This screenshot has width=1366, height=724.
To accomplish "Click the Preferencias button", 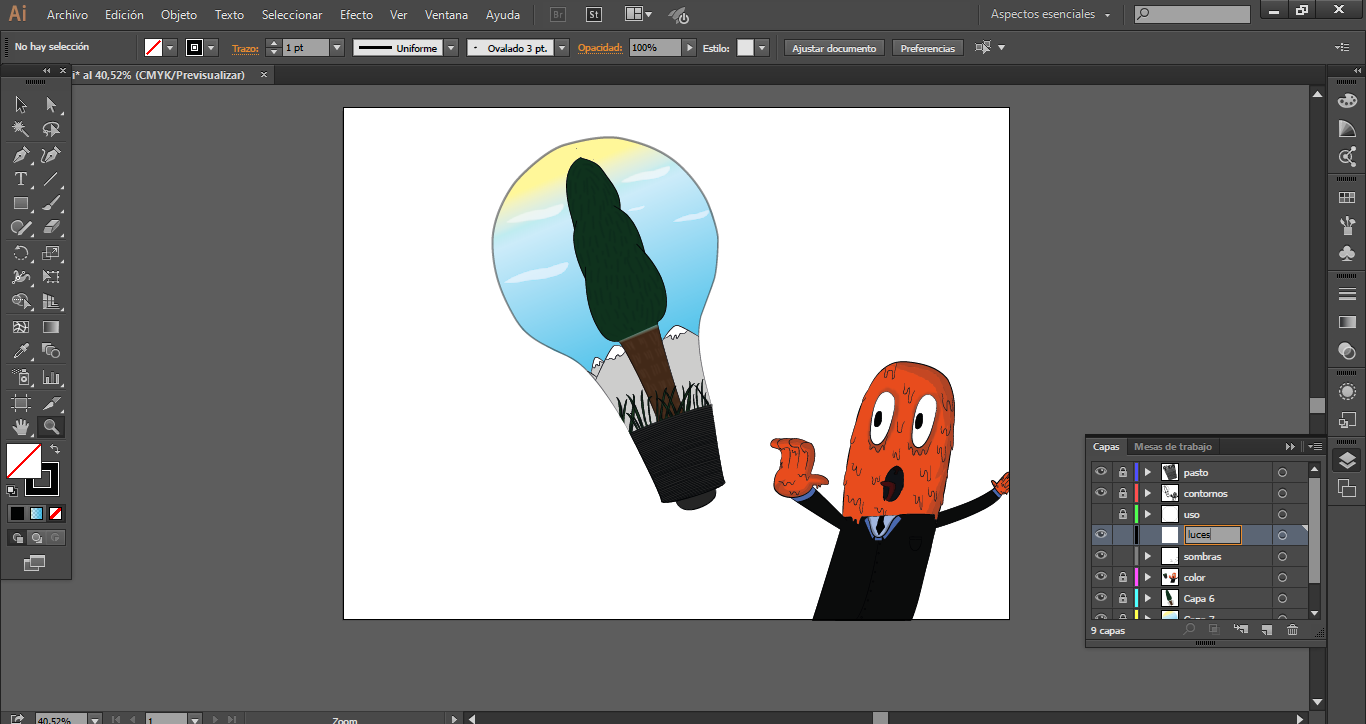I will (x=927, y=48).
